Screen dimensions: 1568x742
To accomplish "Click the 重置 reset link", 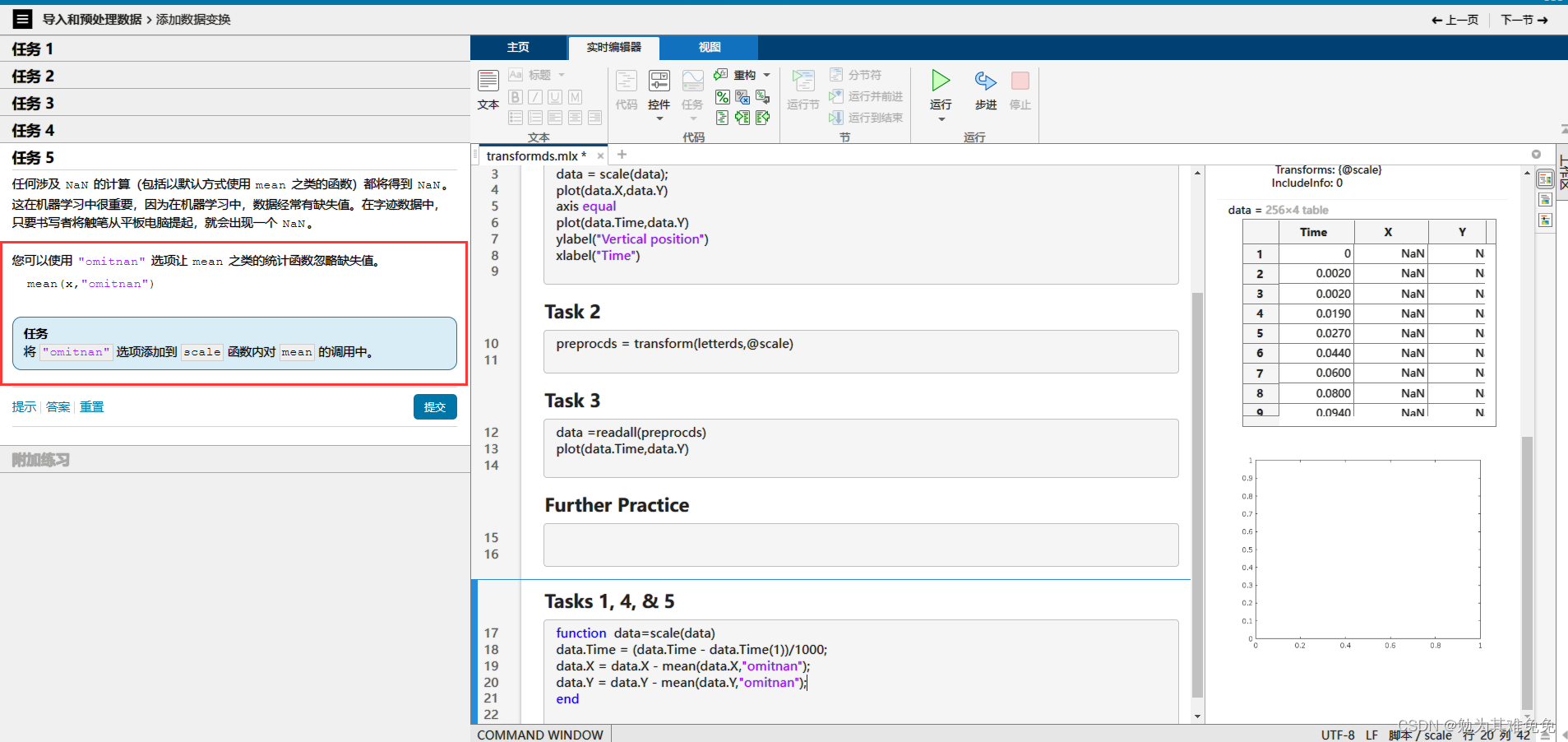I will 91,407.
